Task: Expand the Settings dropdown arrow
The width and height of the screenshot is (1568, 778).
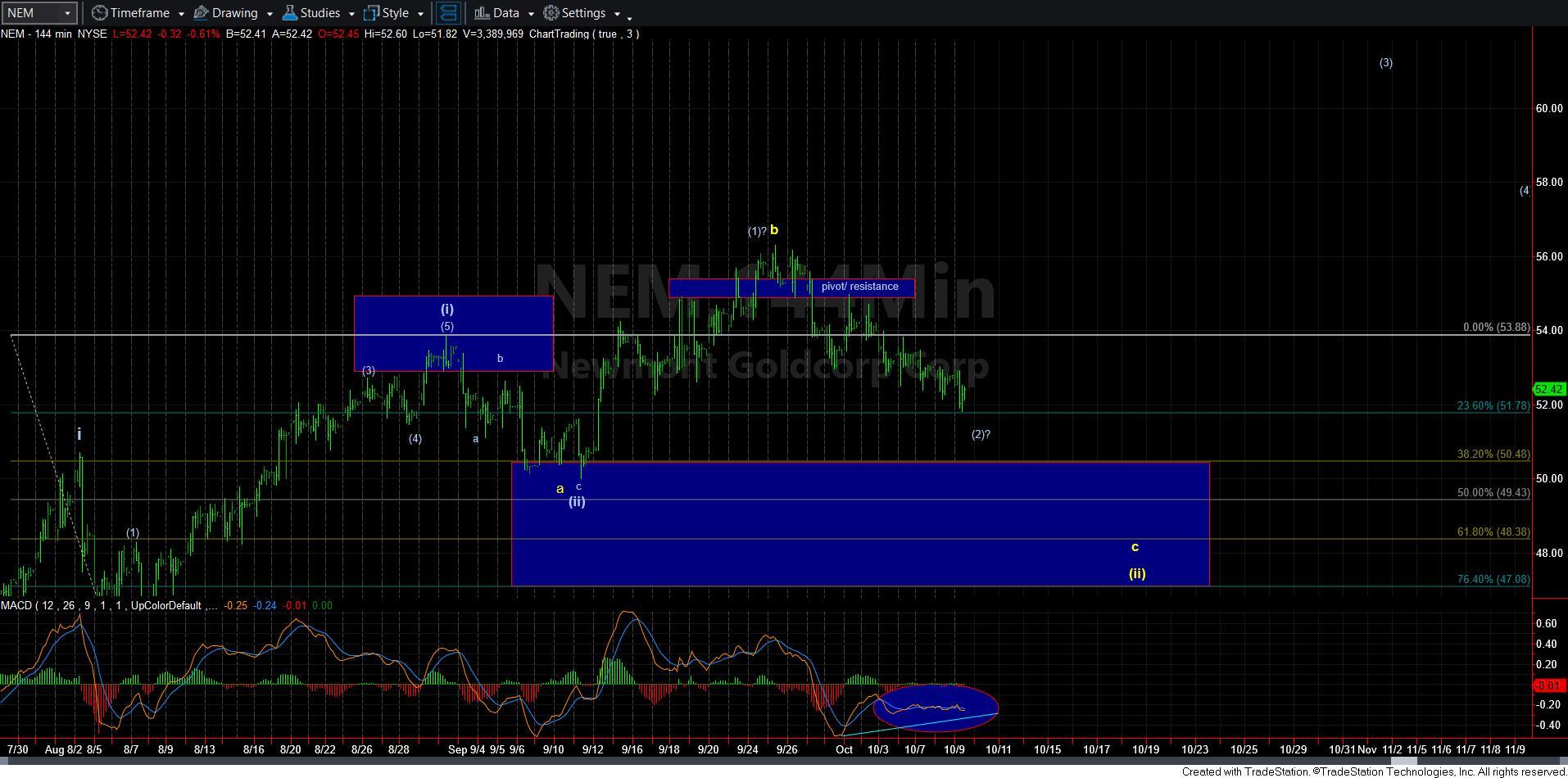Action: 617,14
